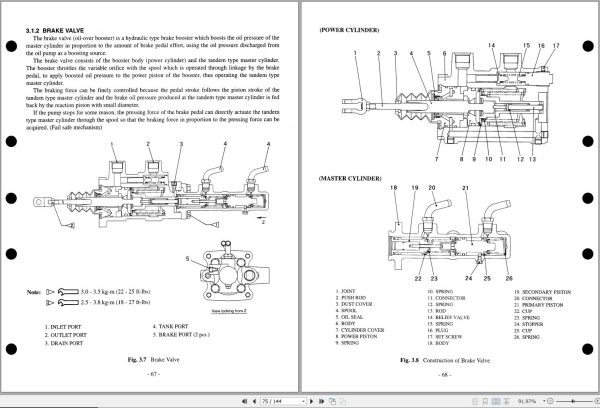The height and width of the screenshot is (408, 600).
Task: Click the next view icon
Action: (343, 401)
